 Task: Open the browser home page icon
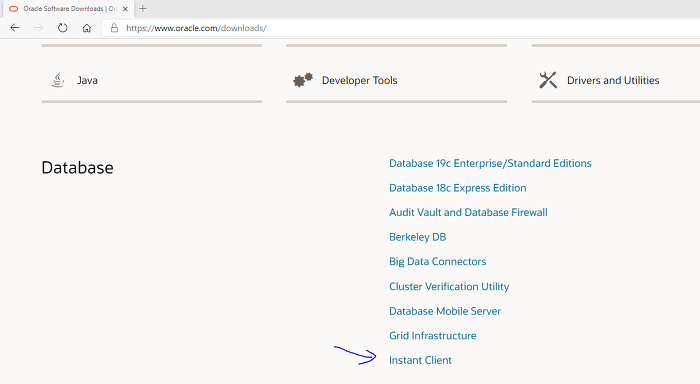(x=87, y=28)
